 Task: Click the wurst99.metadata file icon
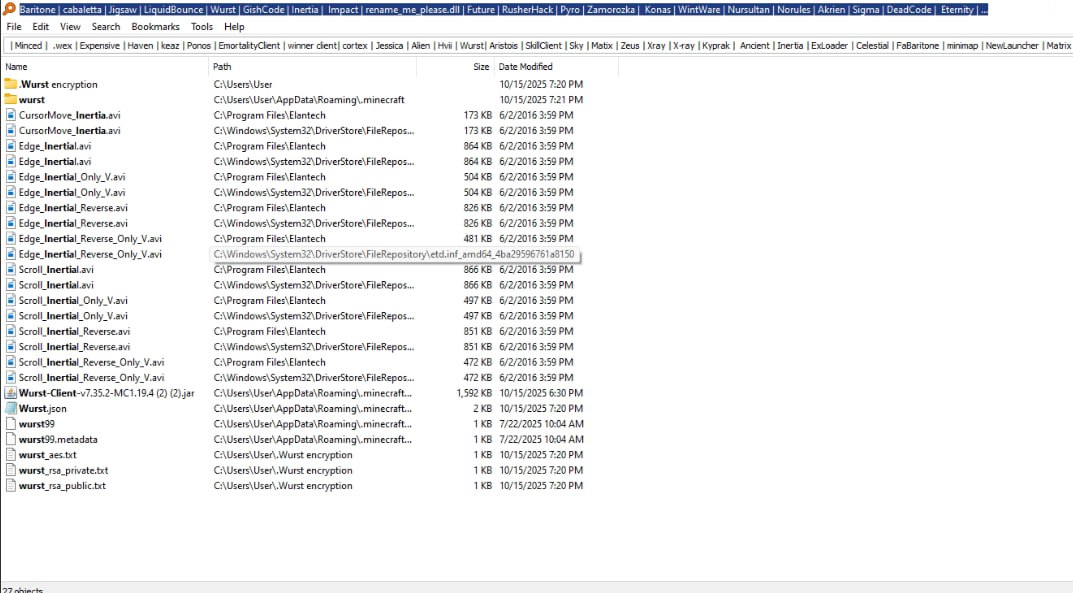click(11, 439)
